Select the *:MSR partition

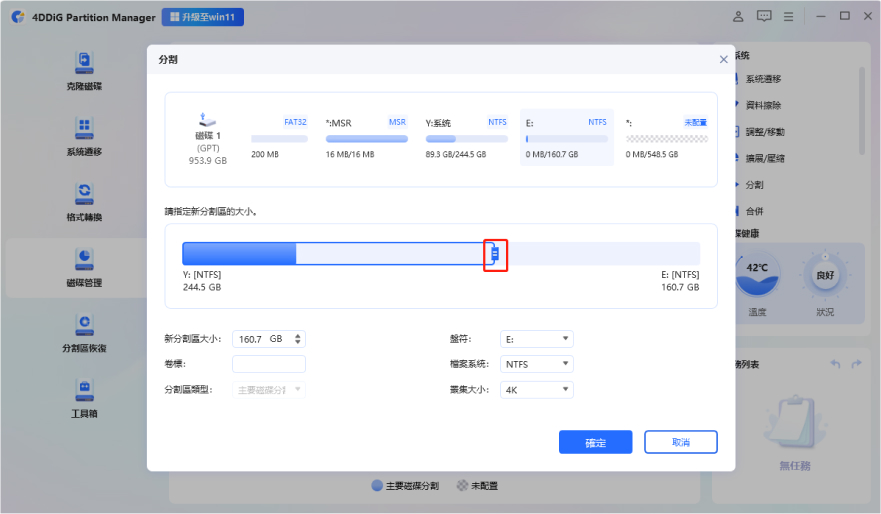[366, 138]
